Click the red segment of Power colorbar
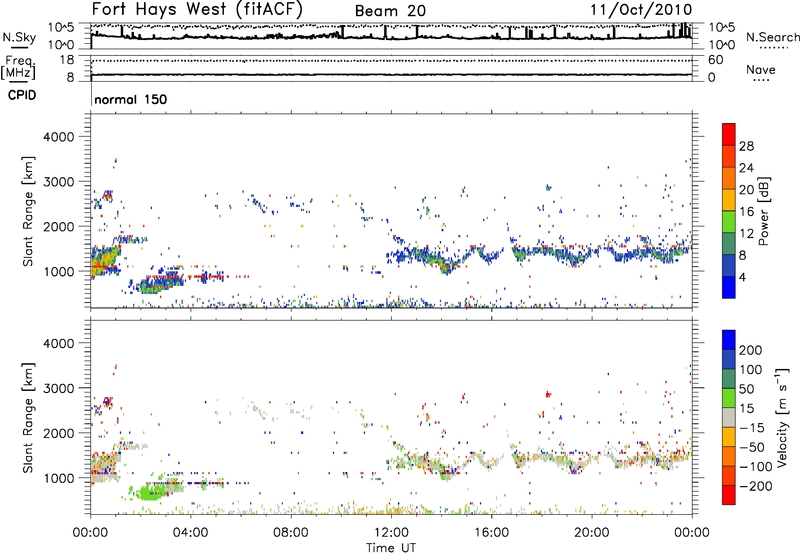Viewport: 800px width, 554px height. pos(729,134)
